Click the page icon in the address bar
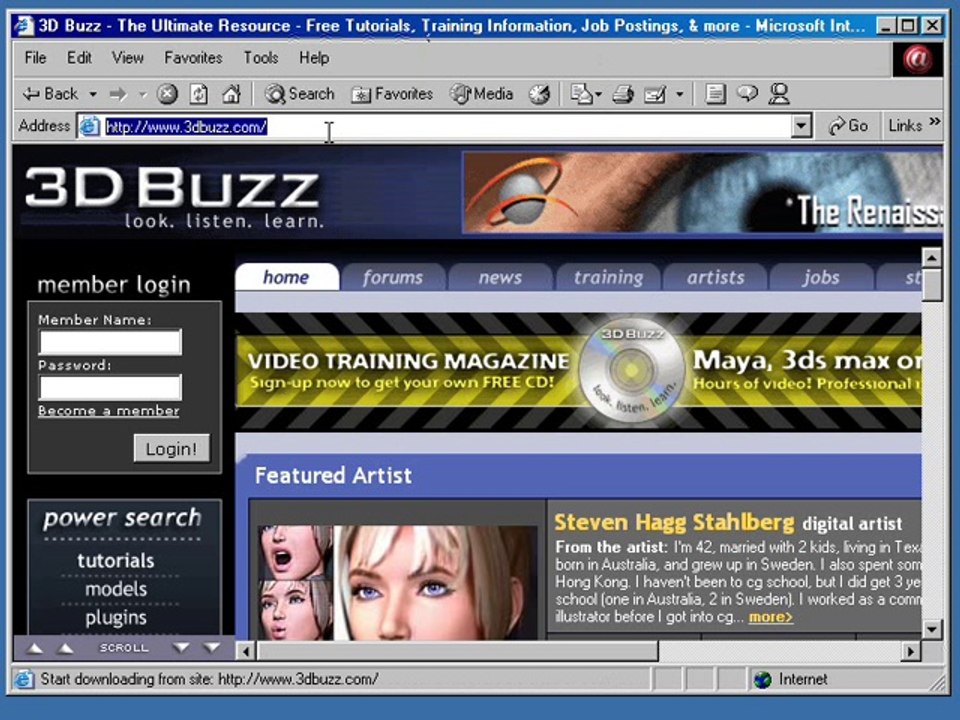960x720 pixels. click(x=90, y=127)
